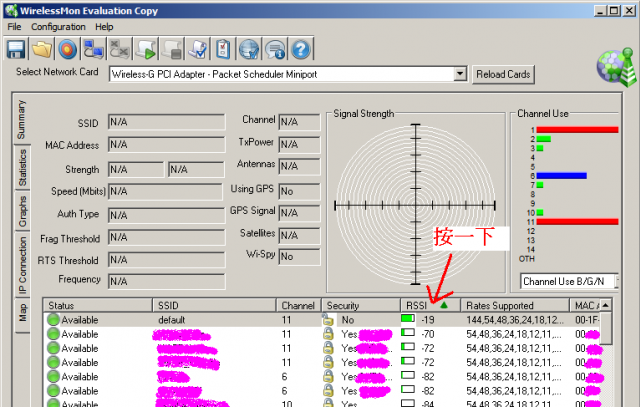Switch to the Map side tab

[22, 313]
